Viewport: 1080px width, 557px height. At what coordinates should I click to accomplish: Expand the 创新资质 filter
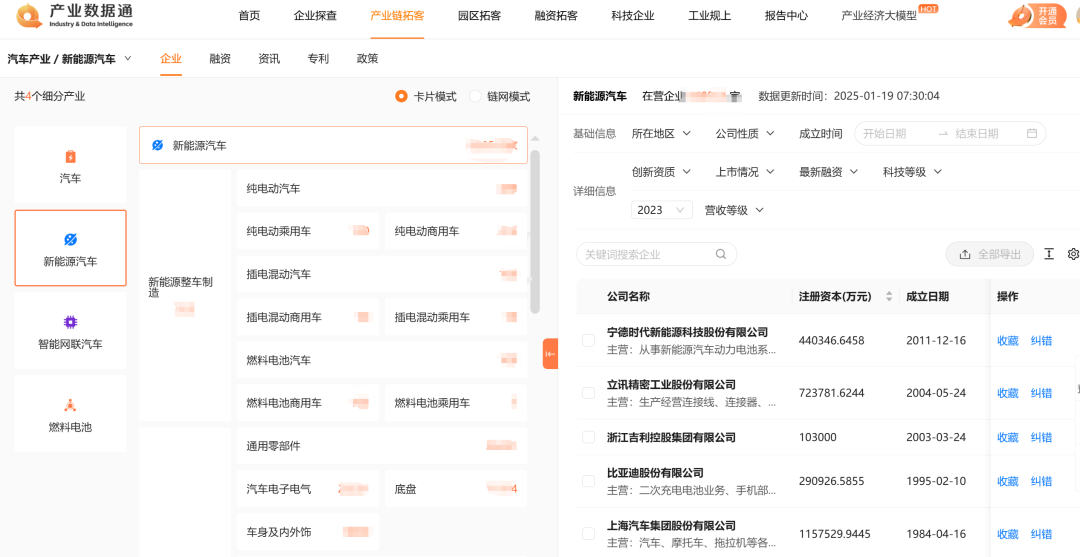pyautogui.click(x=661, y=172)
